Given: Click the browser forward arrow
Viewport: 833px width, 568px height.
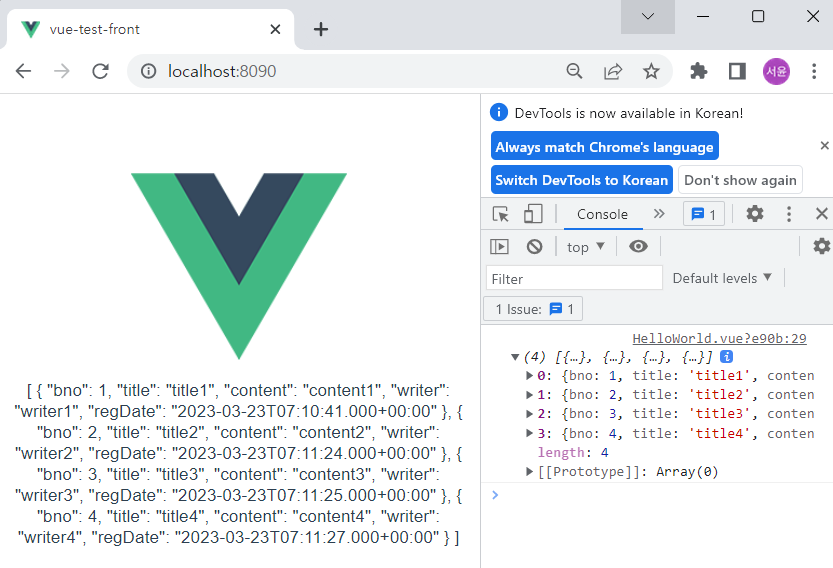Looking at the screenshot, I should point(62,71).
